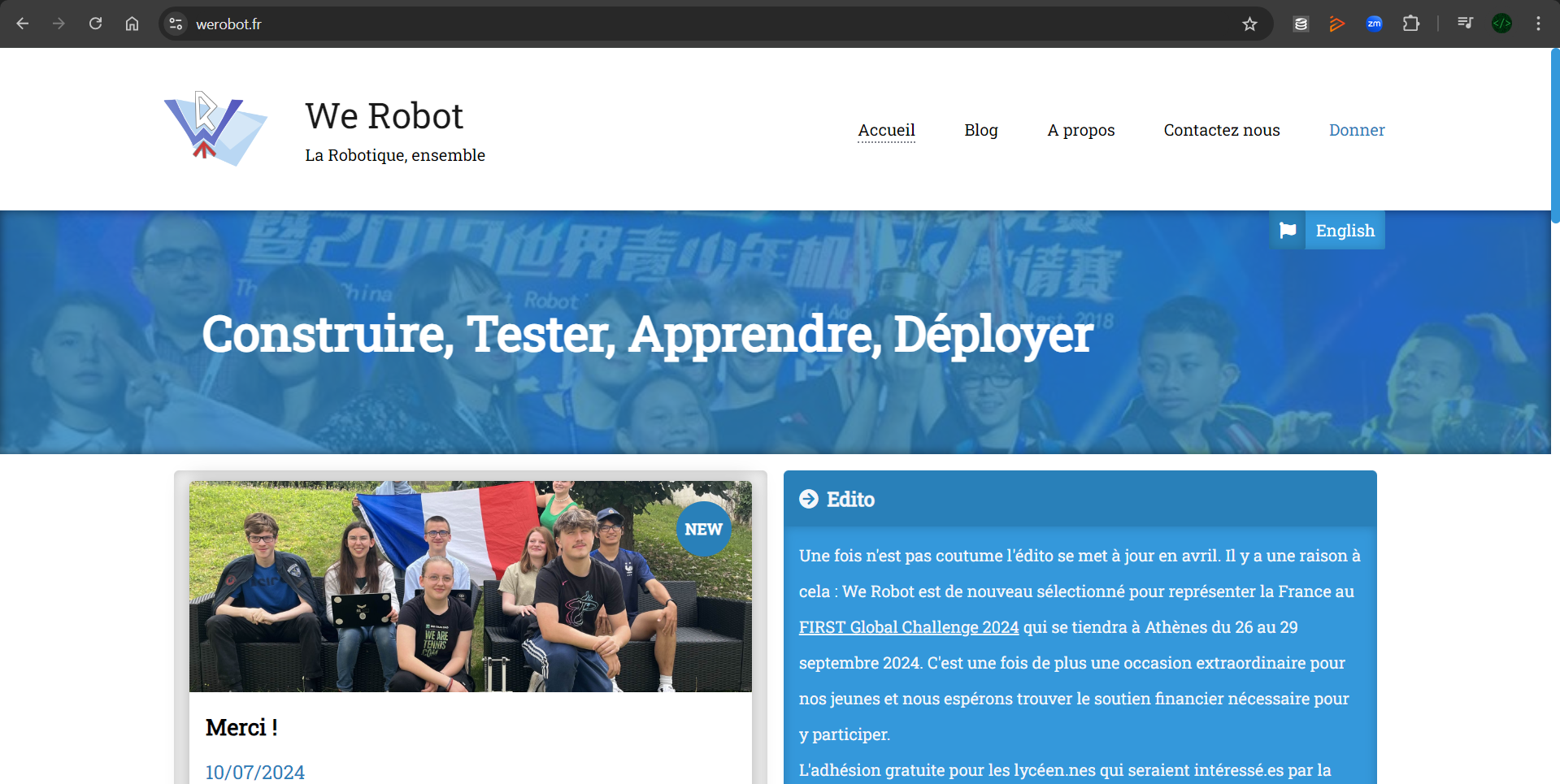Open the Blog menu item
1560x784 pixels.
(980, 130)
